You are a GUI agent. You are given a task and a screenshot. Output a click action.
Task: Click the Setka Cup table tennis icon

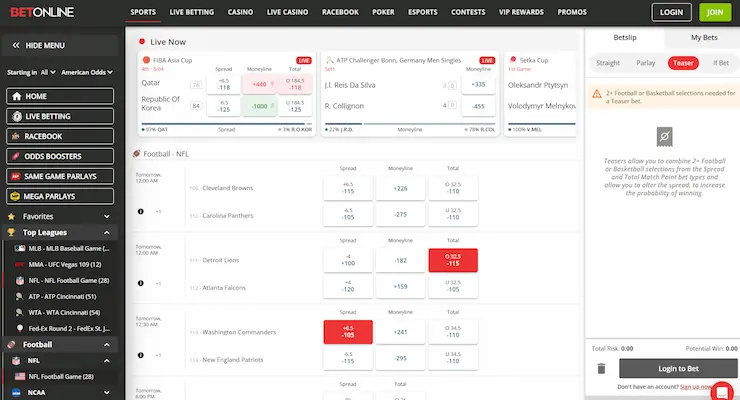tap(513, 60)
